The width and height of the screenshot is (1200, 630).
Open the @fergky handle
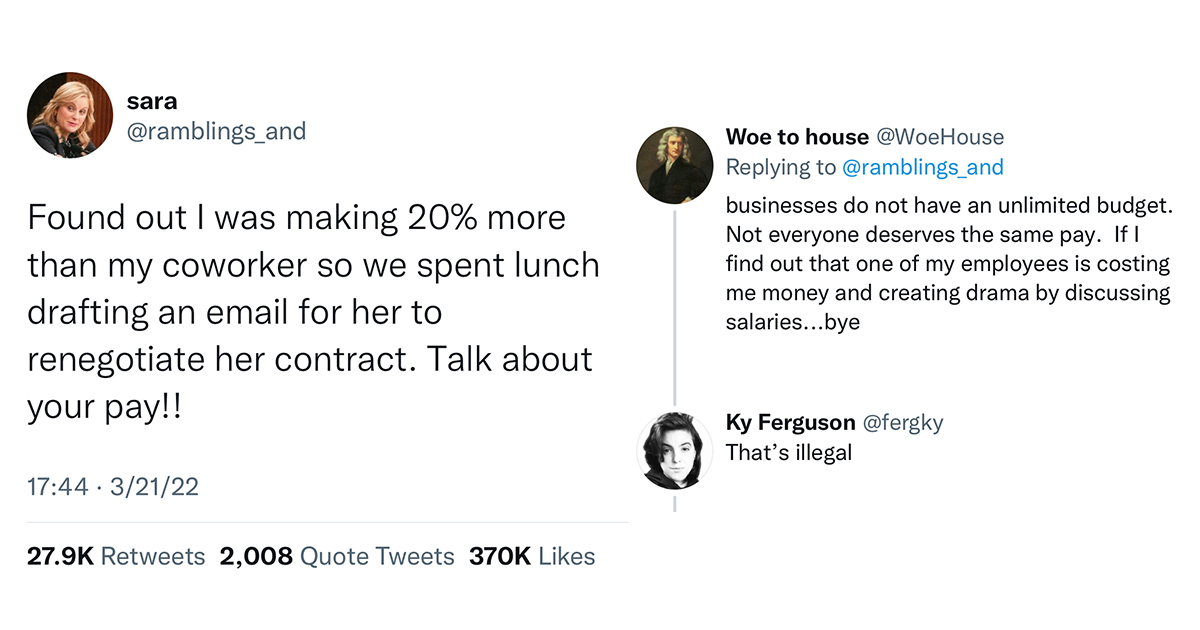[902, 423]
